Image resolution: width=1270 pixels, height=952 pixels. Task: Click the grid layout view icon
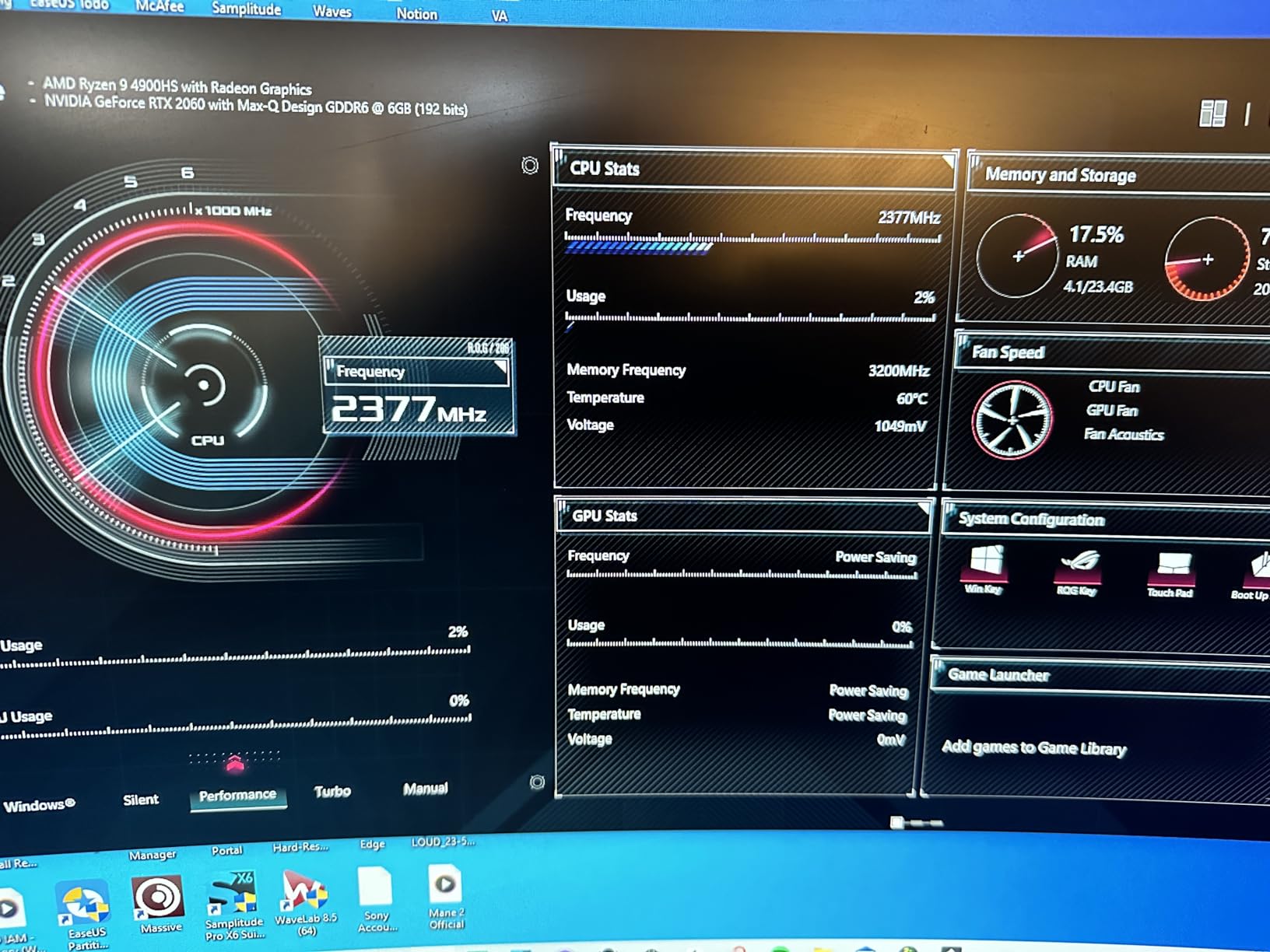pyautogui.click(x=1212, y=114)
